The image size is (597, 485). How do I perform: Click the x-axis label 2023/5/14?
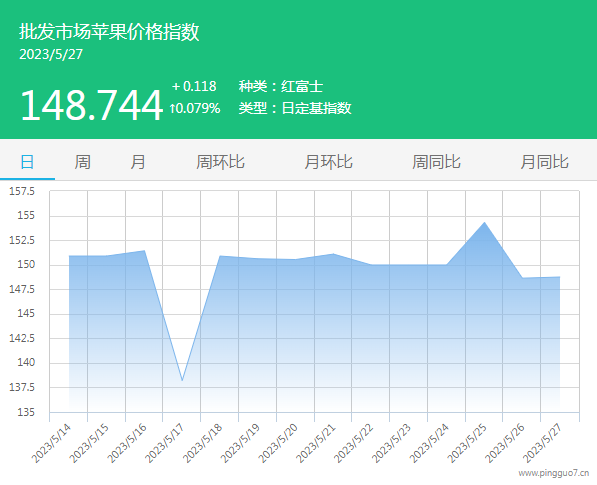[x=51, y=443]
